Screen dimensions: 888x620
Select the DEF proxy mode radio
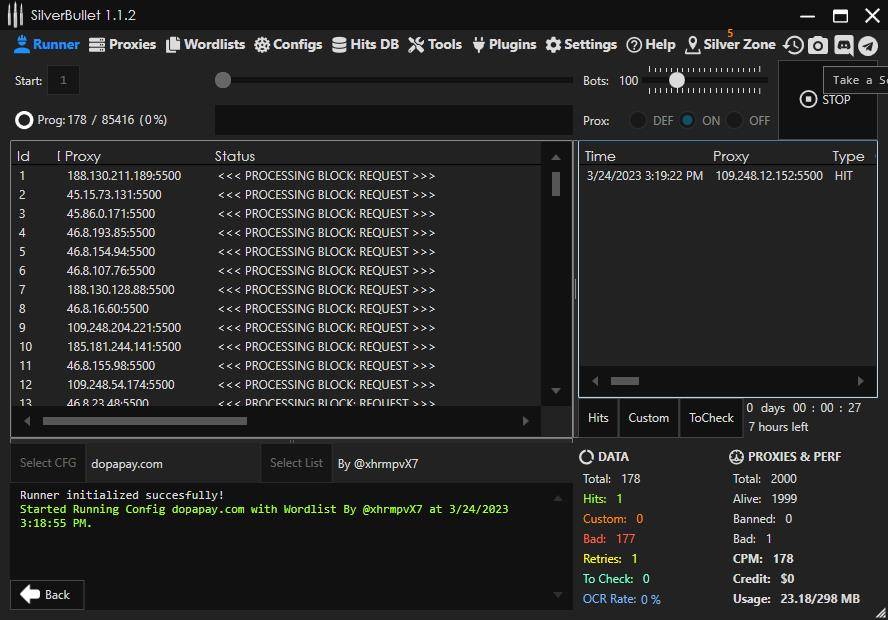click(x=638, y=120)
